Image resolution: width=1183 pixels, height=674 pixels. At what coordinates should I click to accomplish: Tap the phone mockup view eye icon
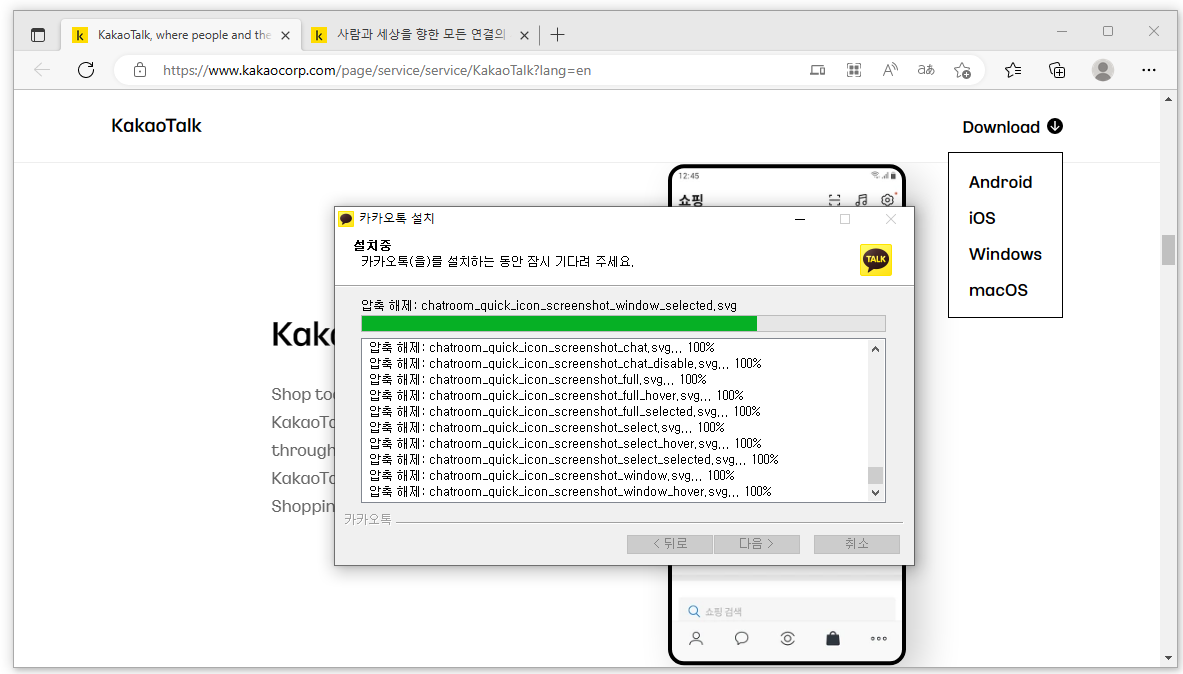(x=787, y=639)
